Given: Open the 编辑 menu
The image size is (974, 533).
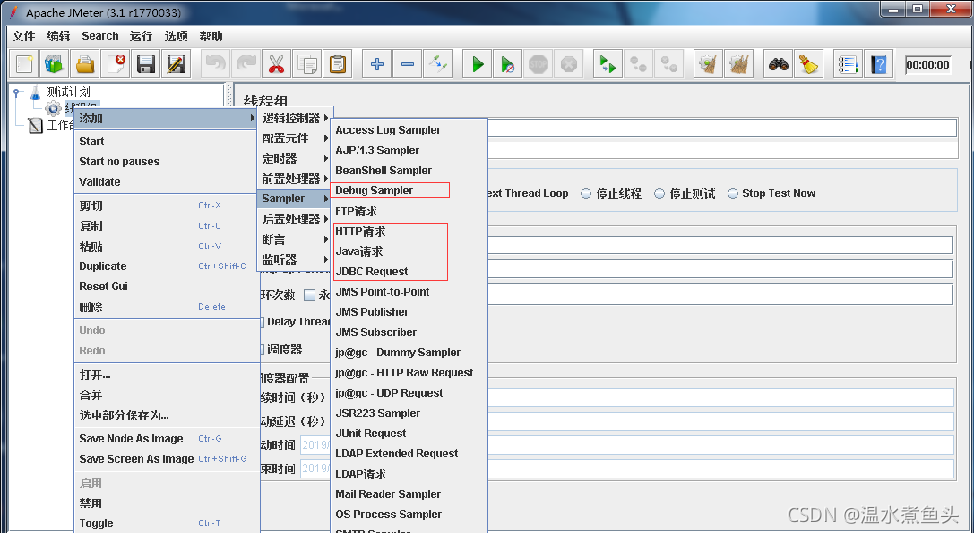Looking at the screenshot, I should 58,36.
